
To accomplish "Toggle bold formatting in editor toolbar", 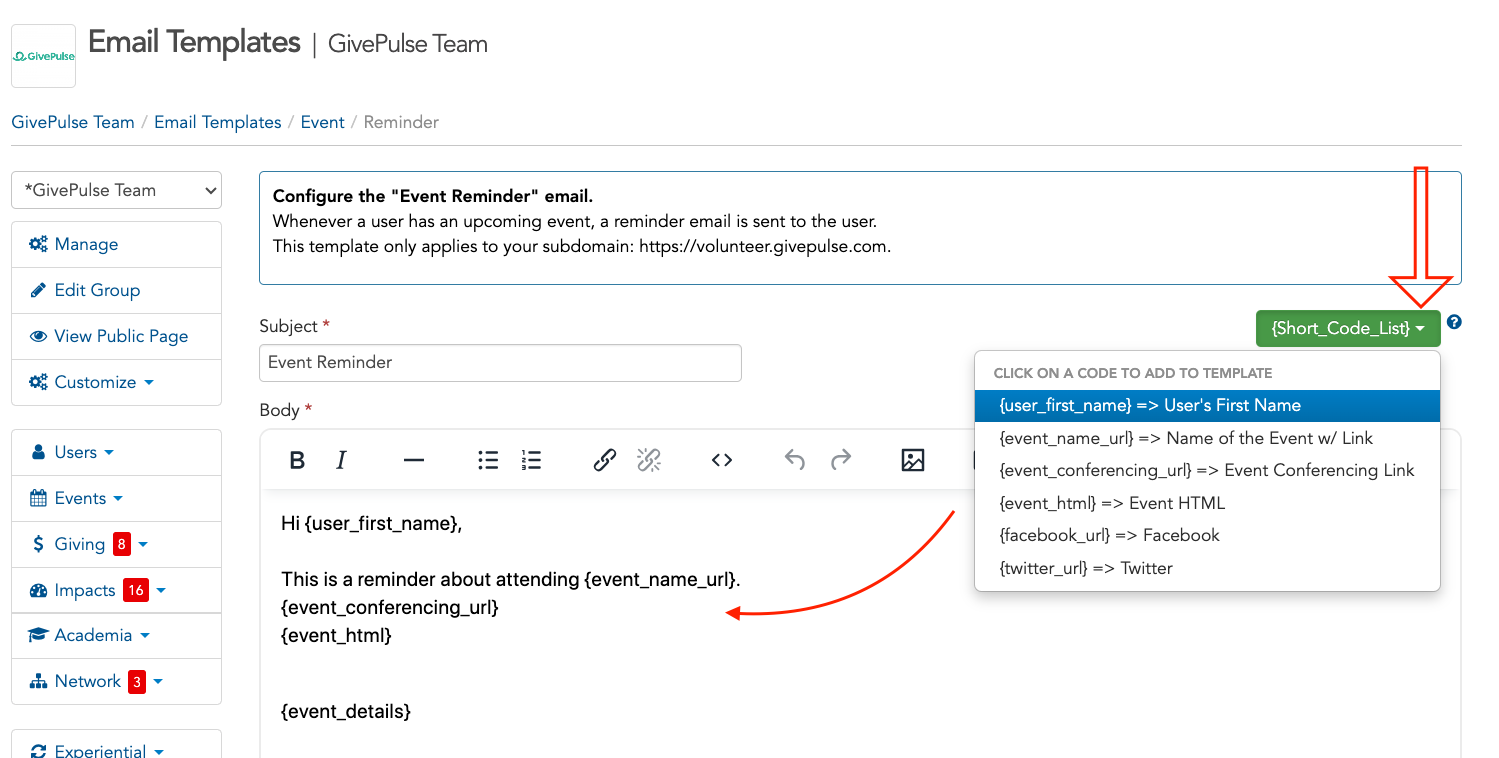I will tap(297, 460).
